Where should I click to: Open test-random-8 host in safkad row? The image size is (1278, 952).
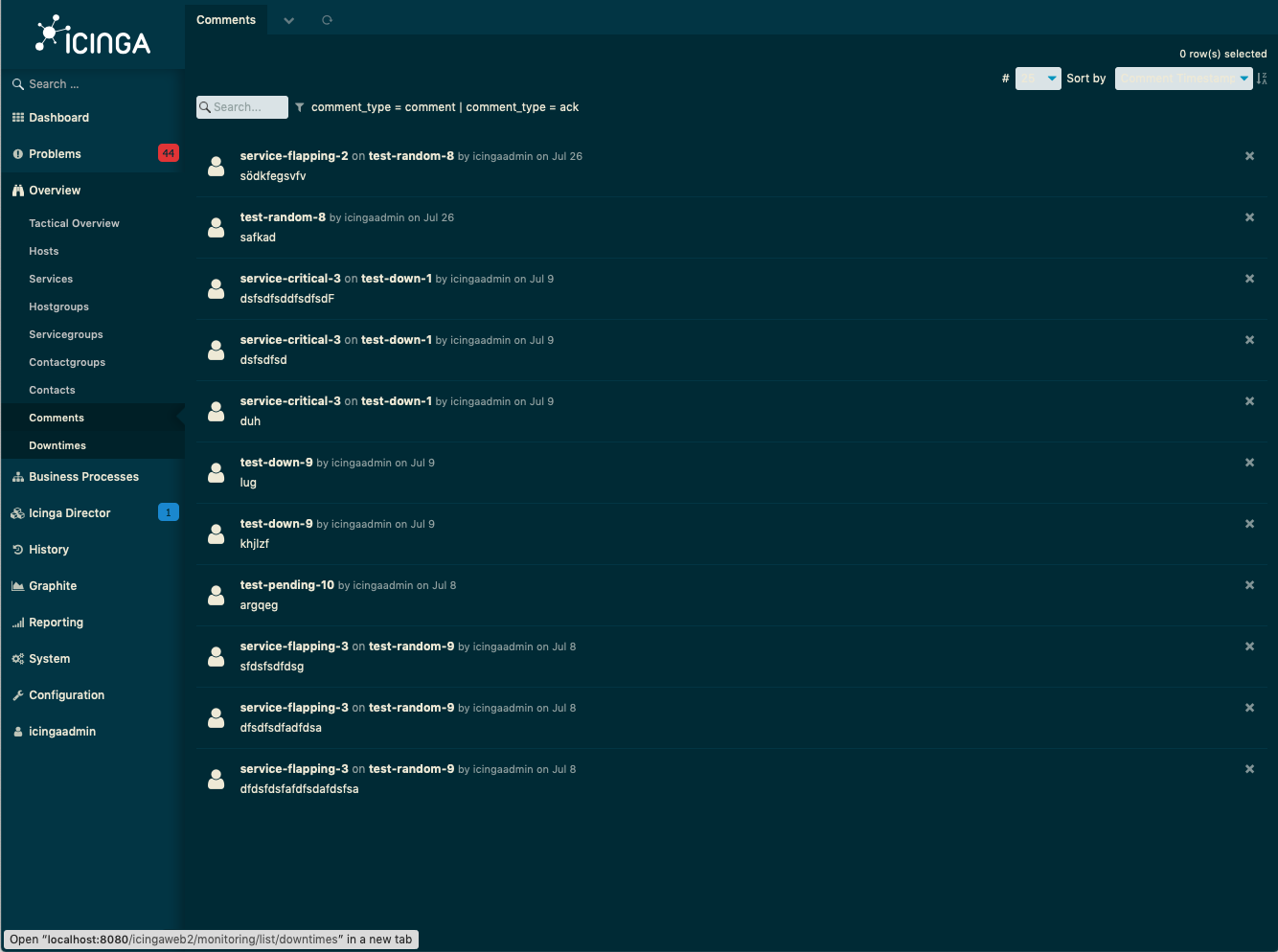click(x=283, y=217)
